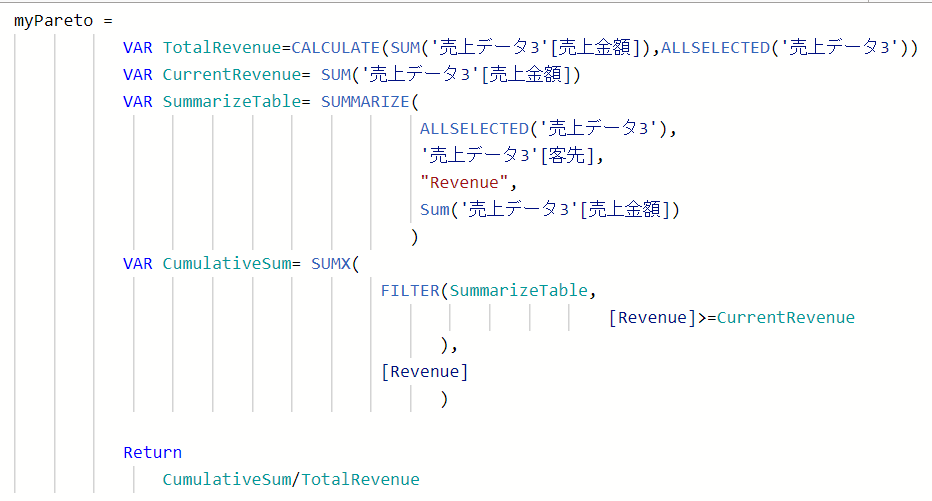Screen dimensions: 932x501
Task: Click CumulativeSum in the final division expression
Action: pos(226,479)
